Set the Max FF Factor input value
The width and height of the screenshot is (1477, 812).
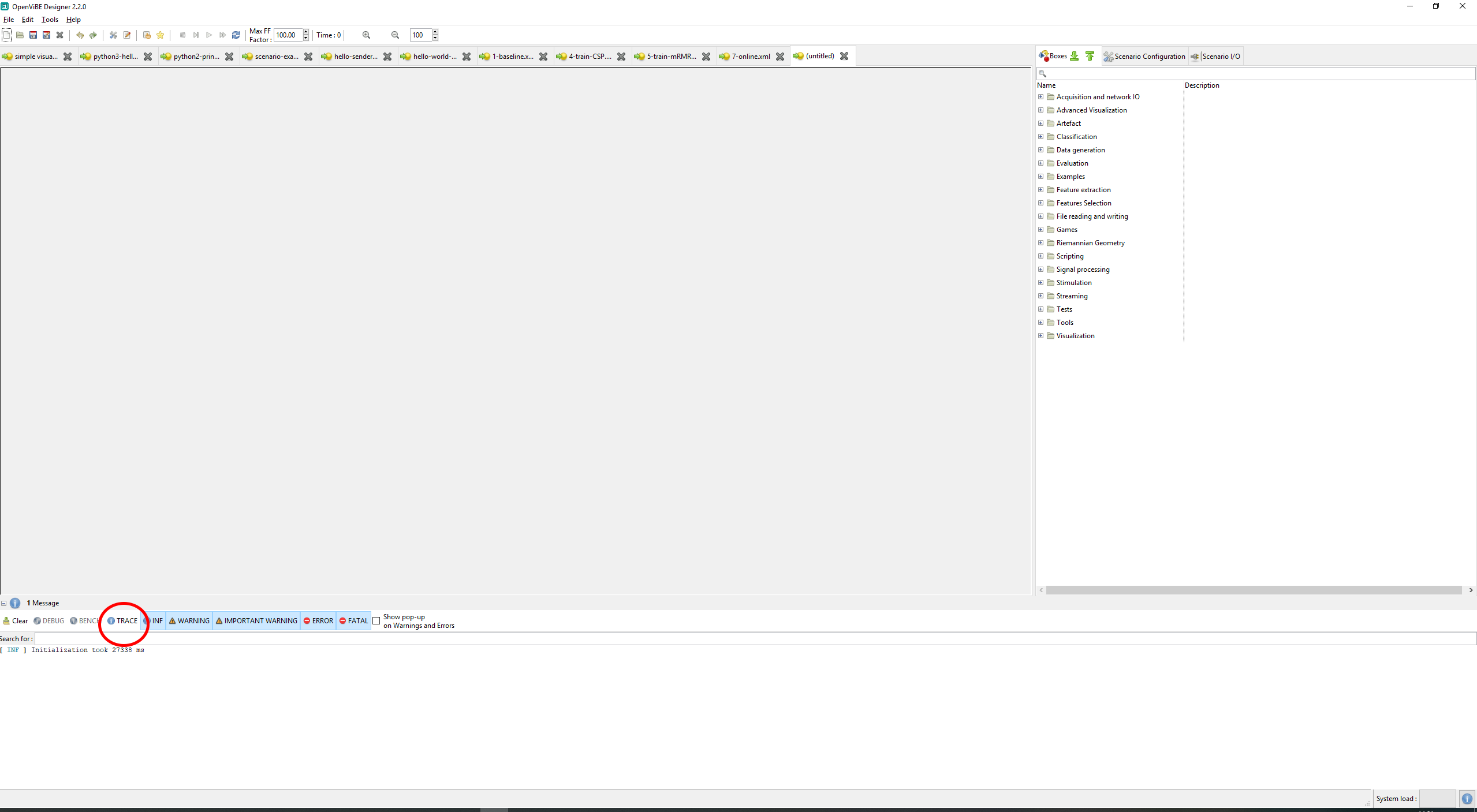(x=288, y=35)
